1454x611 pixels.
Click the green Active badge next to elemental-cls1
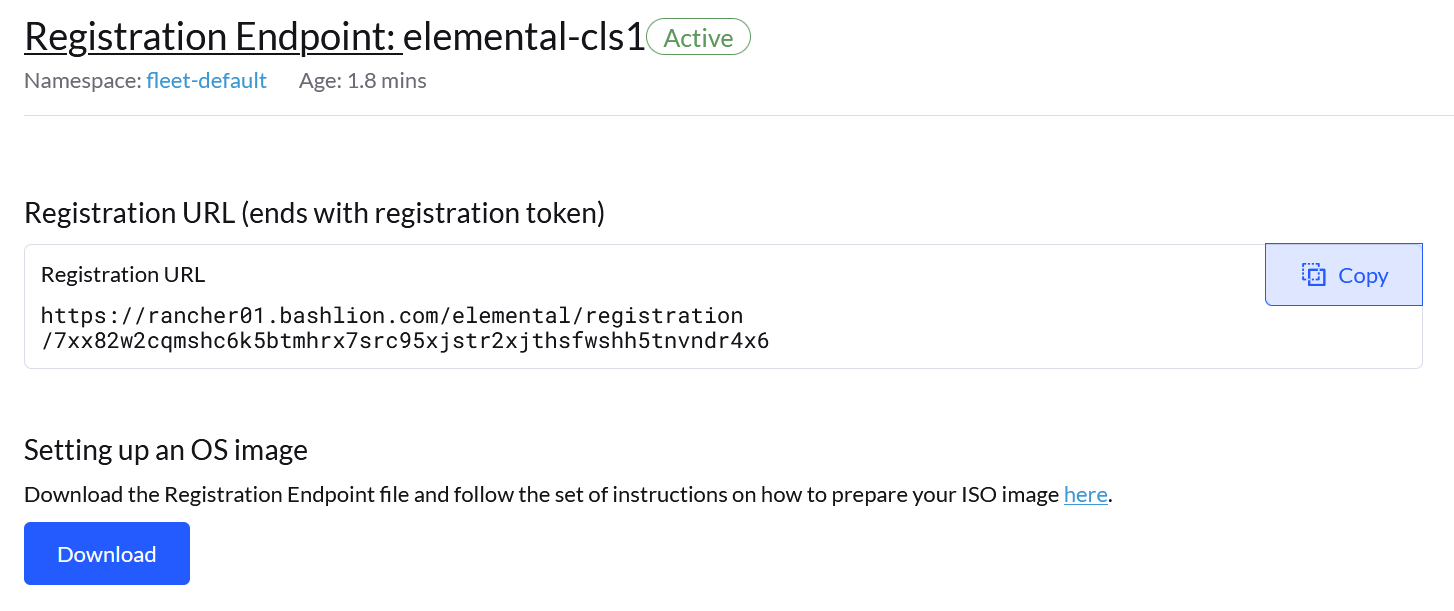698,37
